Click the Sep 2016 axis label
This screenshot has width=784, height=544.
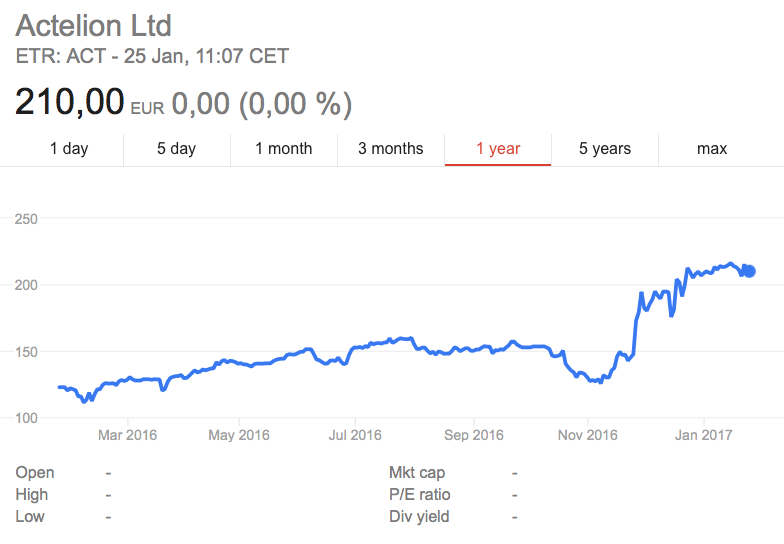coord(474,435)
